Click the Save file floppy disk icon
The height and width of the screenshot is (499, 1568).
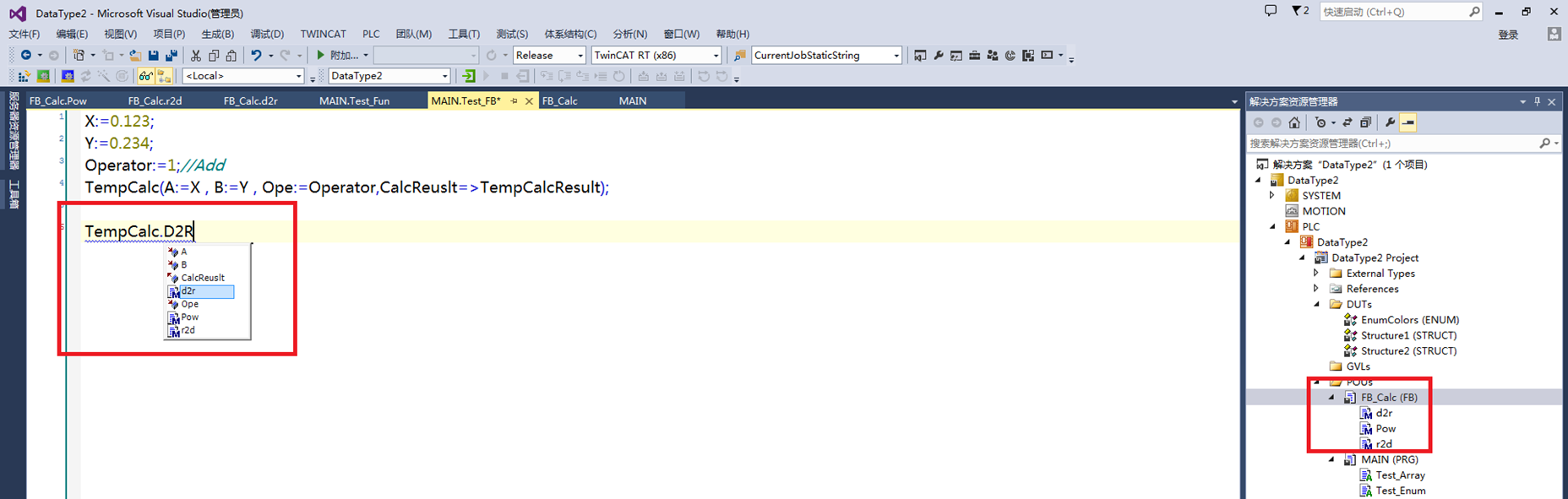point(153,55)
